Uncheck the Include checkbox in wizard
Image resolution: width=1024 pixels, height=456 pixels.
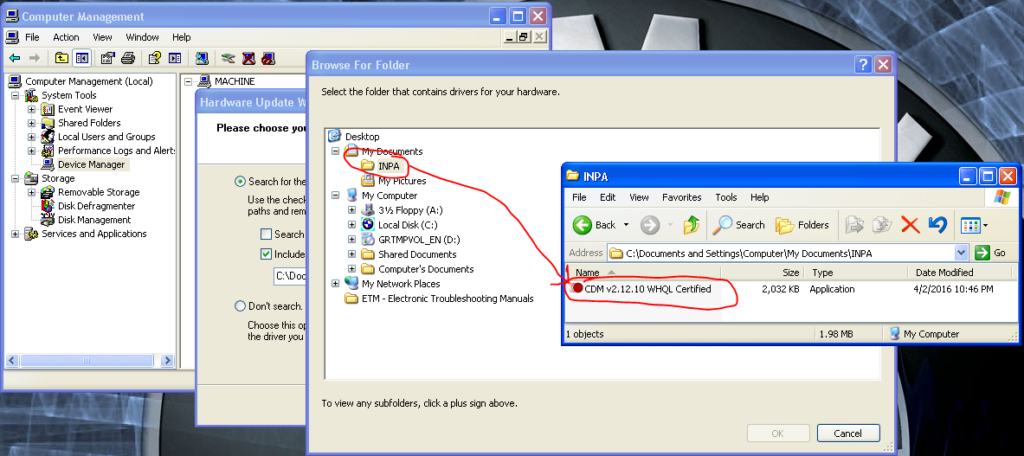pos(266,254)
